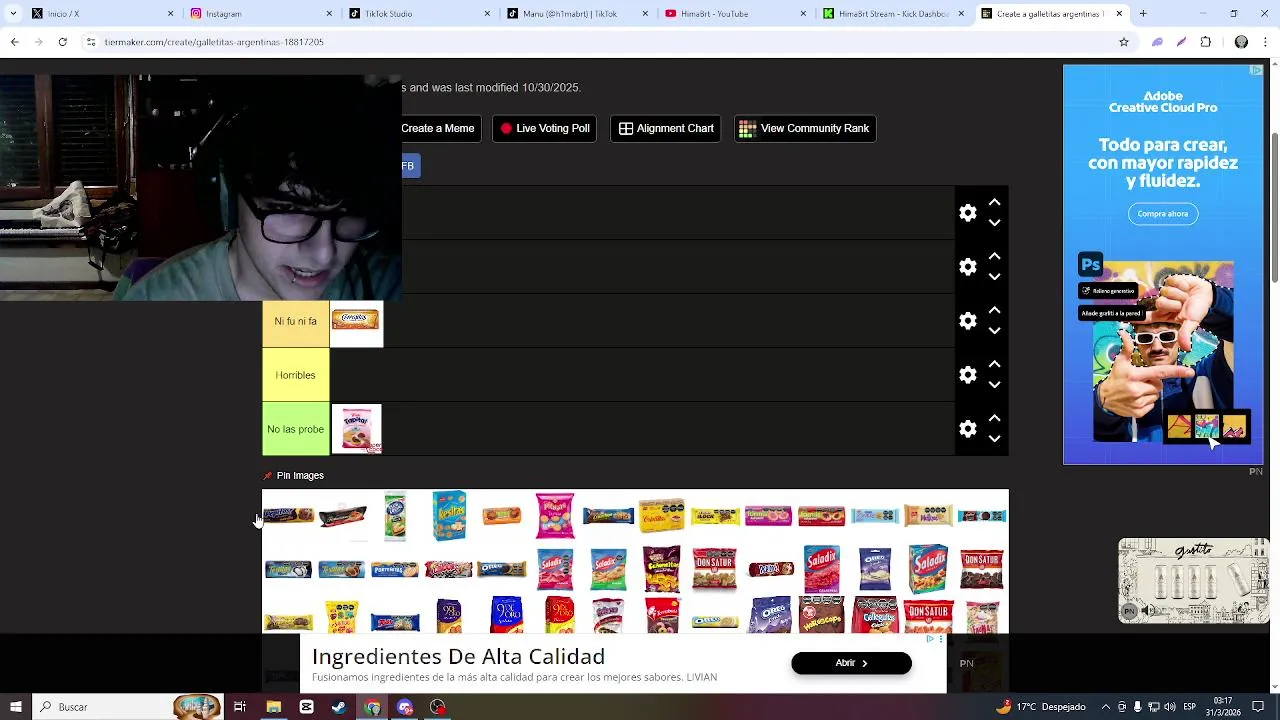This screenshot has height=720, width=1280.
Task: Select the Portenitas package thumbnail
Action: point(395,570)
